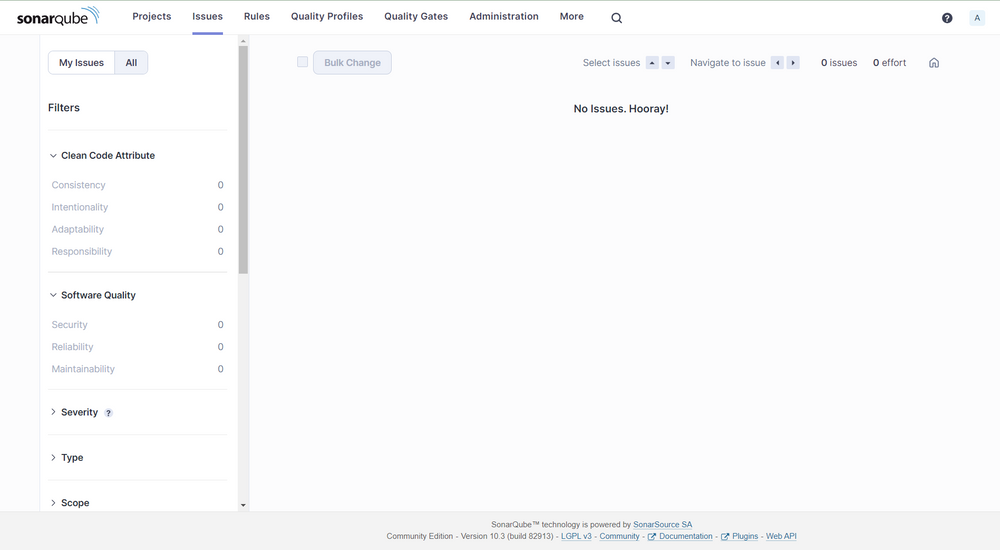Viewport: 1000px width, 550px height.
Task: Expand the Severity filter section
Action: pos(78,412)
